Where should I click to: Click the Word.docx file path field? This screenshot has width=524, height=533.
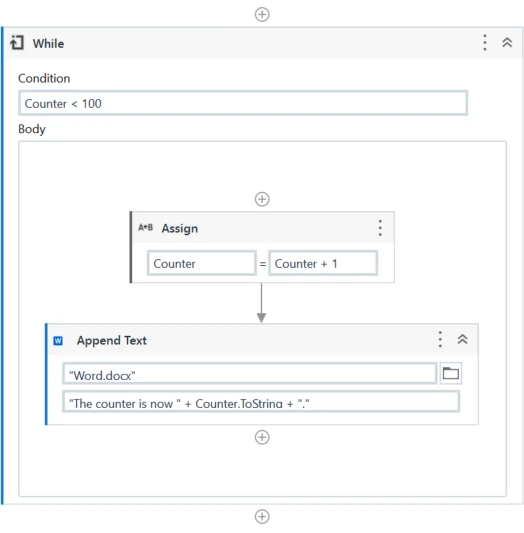[250, 374]
